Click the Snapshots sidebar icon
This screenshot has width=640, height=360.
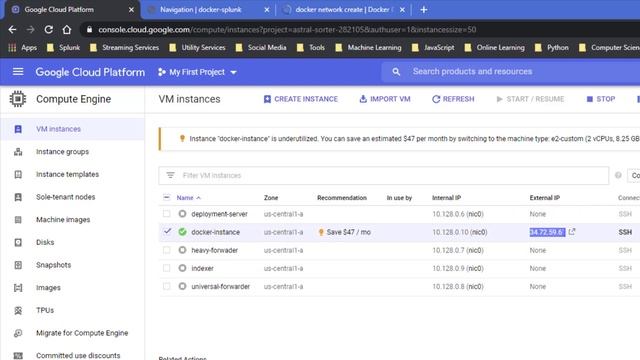click(x=18, y=265)
